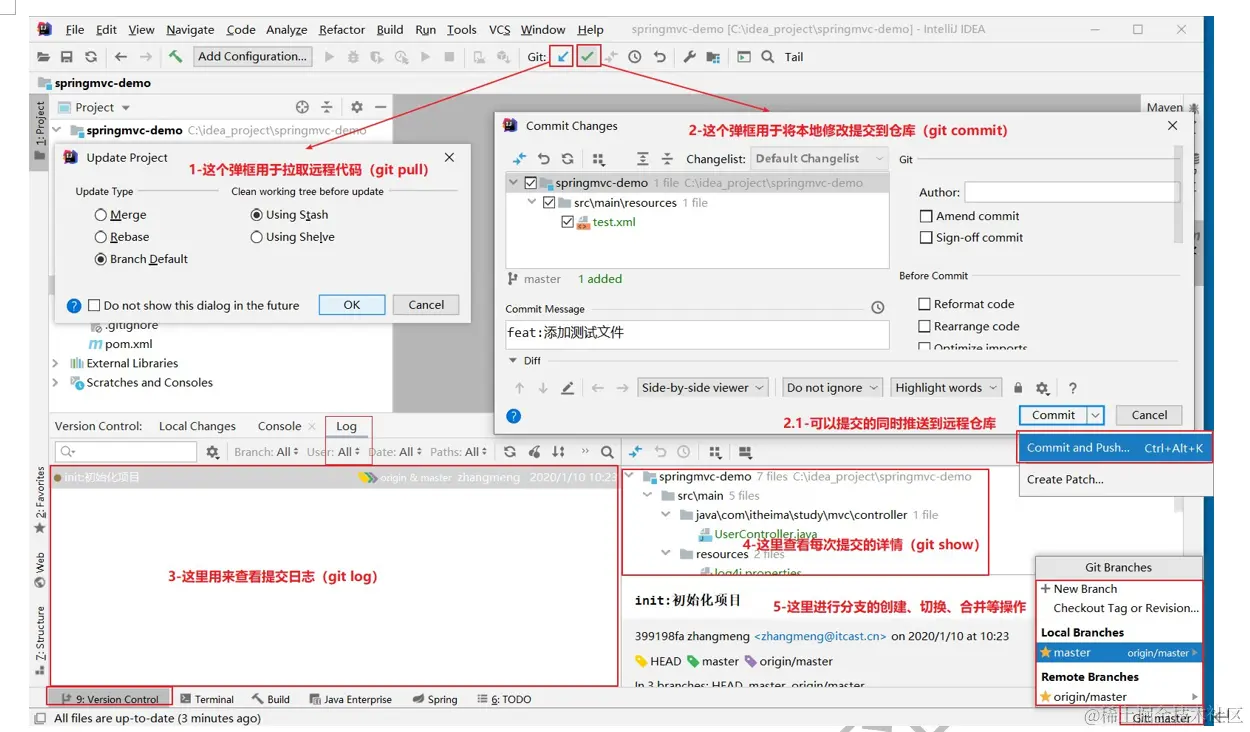Open the Side-by-side viewer dropdown

tap(704, 388)
